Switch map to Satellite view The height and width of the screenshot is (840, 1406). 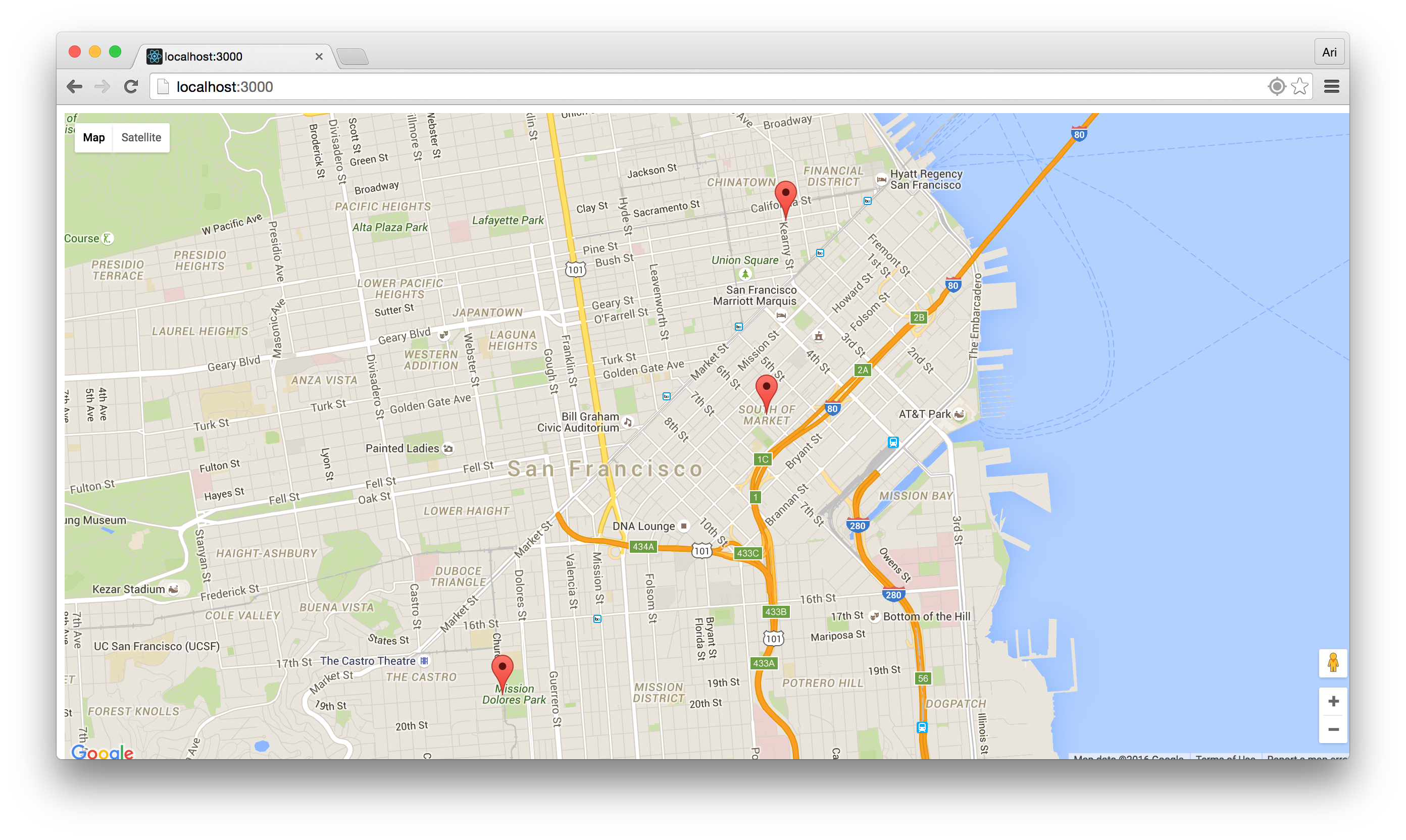(x=141, y=137)
